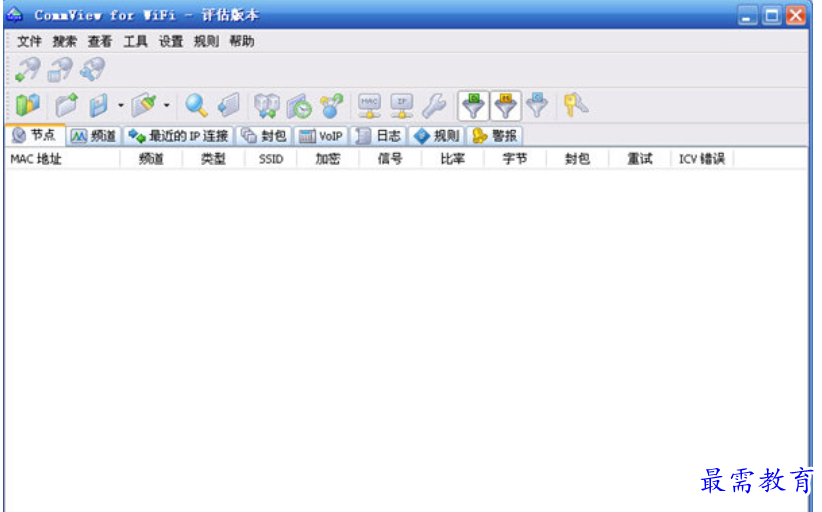Open the 文件 menu

click(29, 41)
